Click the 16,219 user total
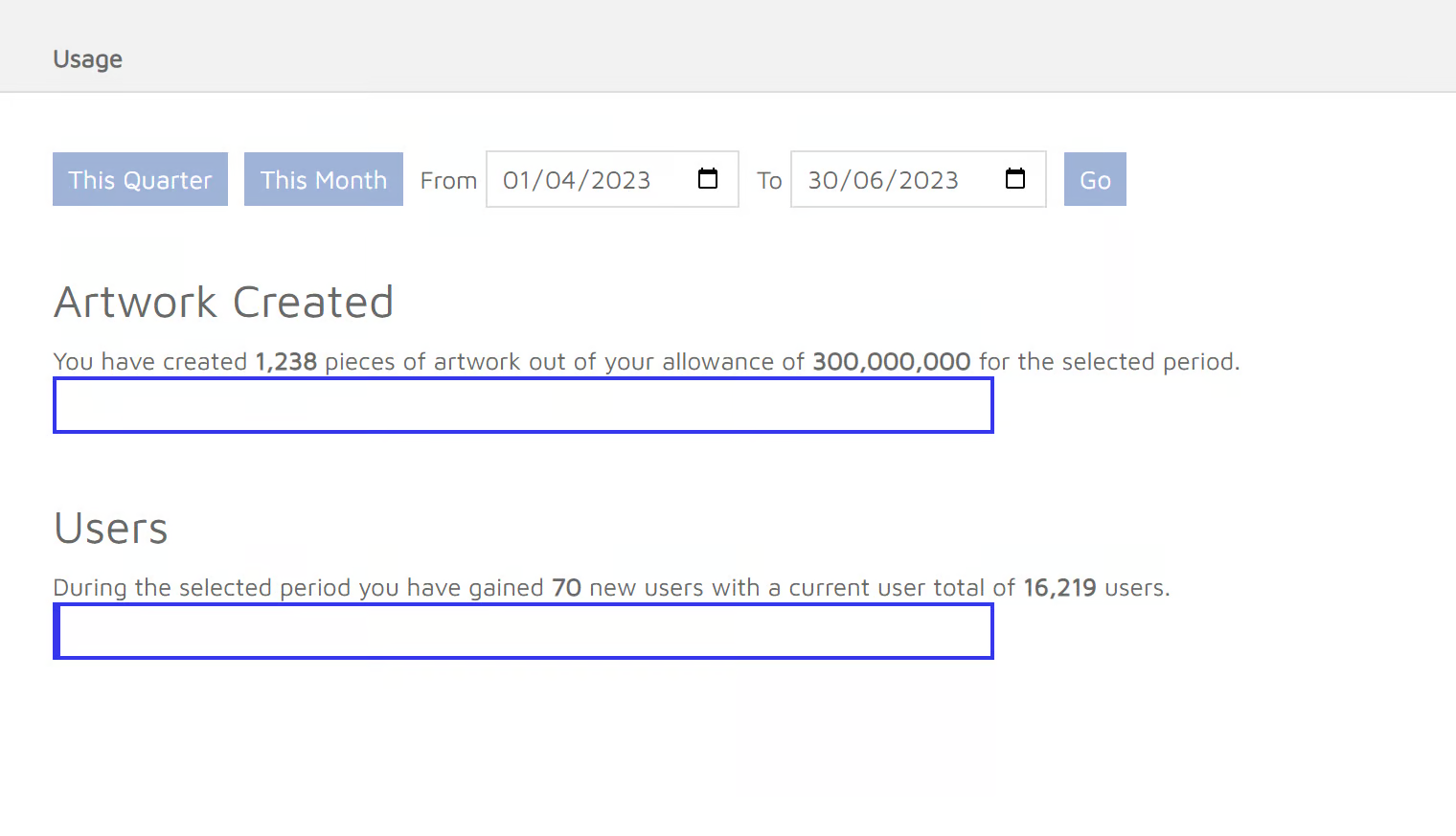Screen dimensions: 1456x836 point(1059,588)
